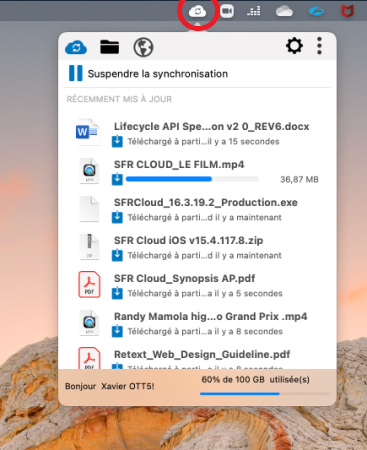Select Lifecycle API Spe...on v2 0_REV6.docx
The width and height of the screenshot is (367, 450).
pyautogui.click(x=211, y=127)
